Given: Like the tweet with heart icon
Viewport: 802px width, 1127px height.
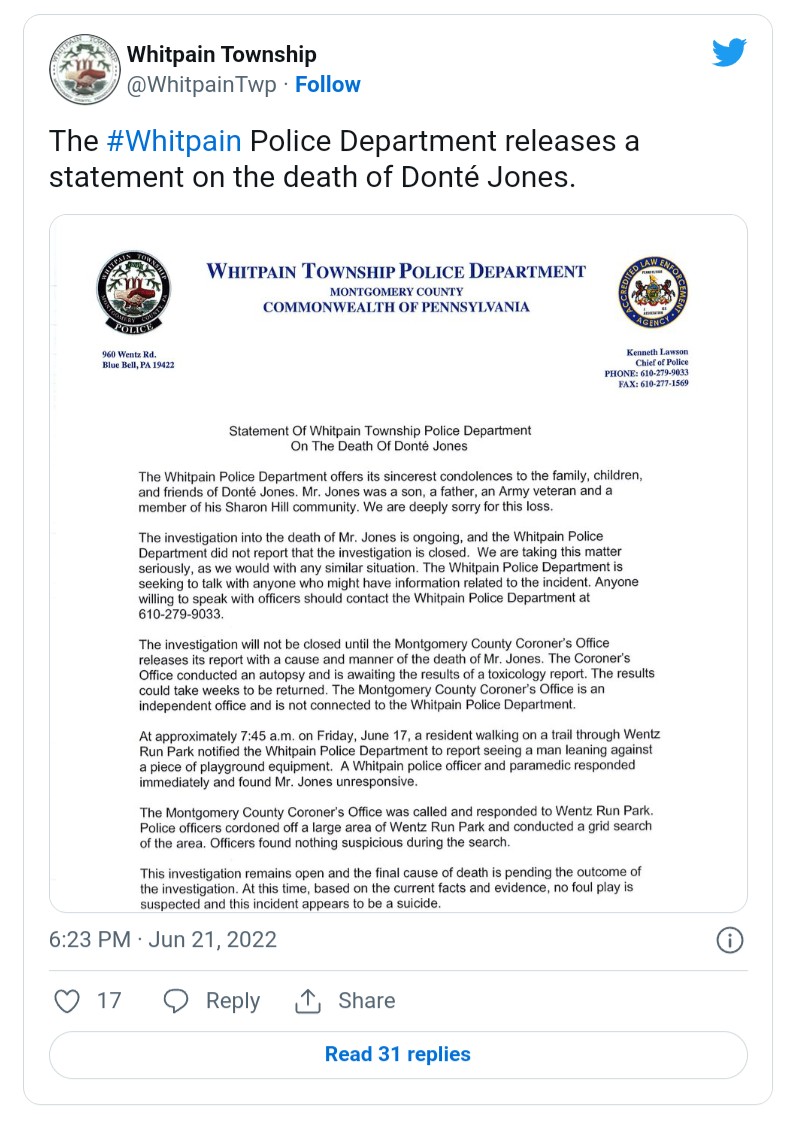Looking at the screenshot, I should point(68,1000).
